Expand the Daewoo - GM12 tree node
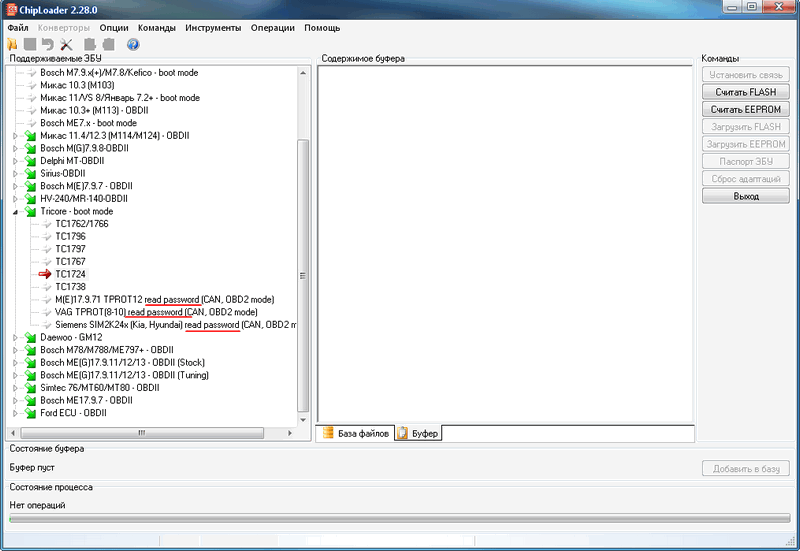The image size is (800, 551). (15, 337)
